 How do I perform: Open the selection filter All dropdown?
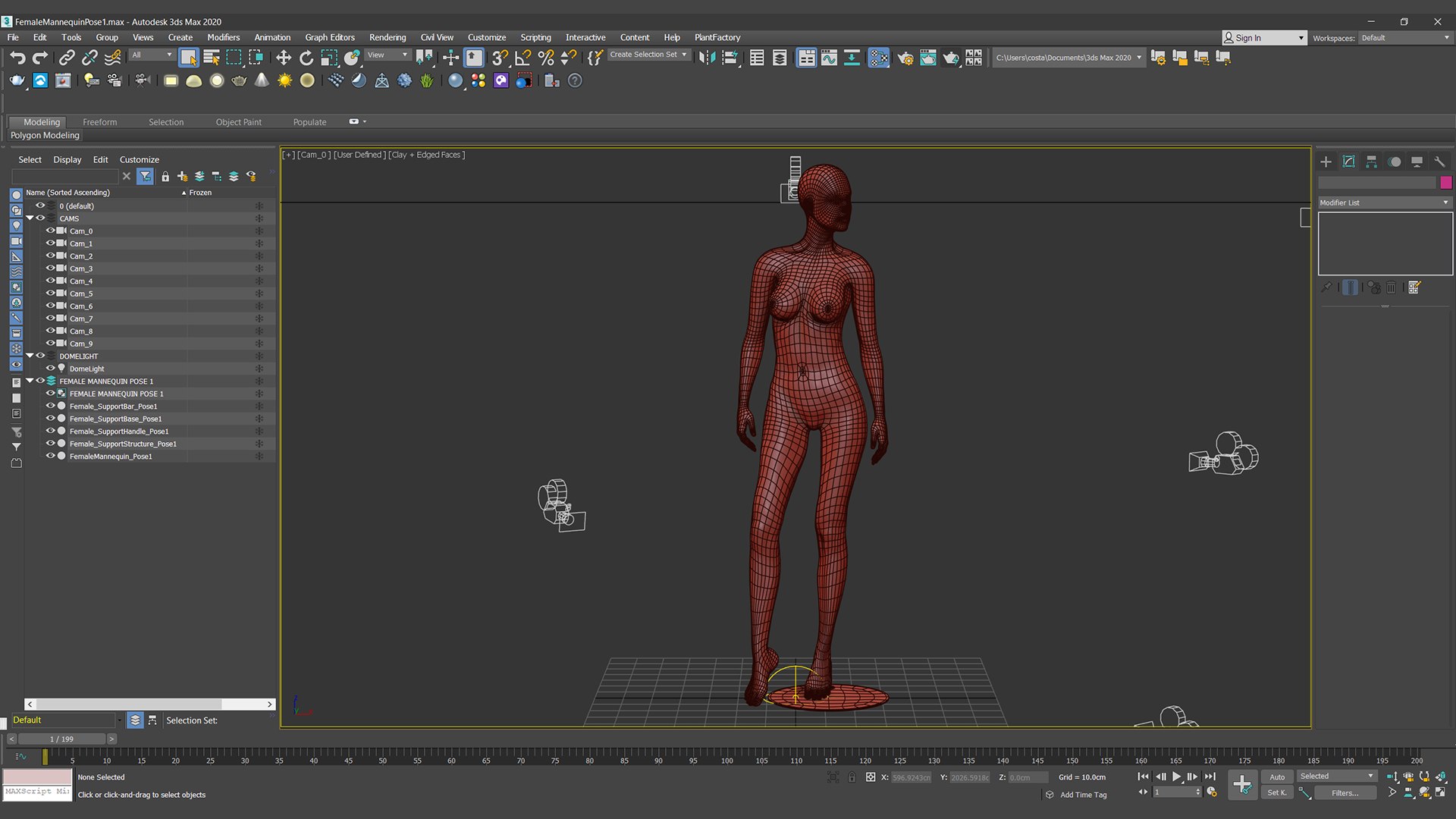pos(152,55)
